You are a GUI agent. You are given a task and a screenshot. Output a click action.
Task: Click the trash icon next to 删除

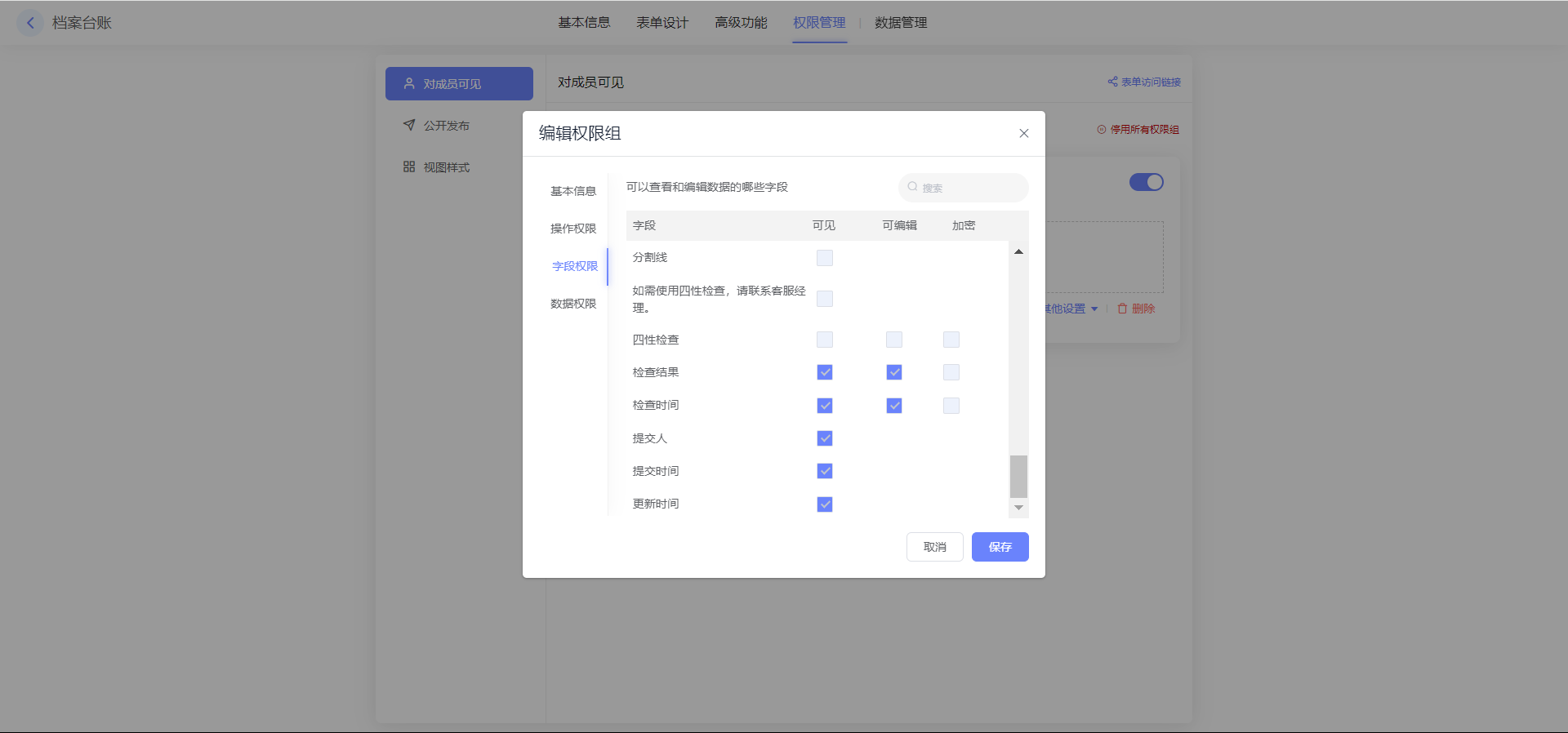(x=1122, y=309)
